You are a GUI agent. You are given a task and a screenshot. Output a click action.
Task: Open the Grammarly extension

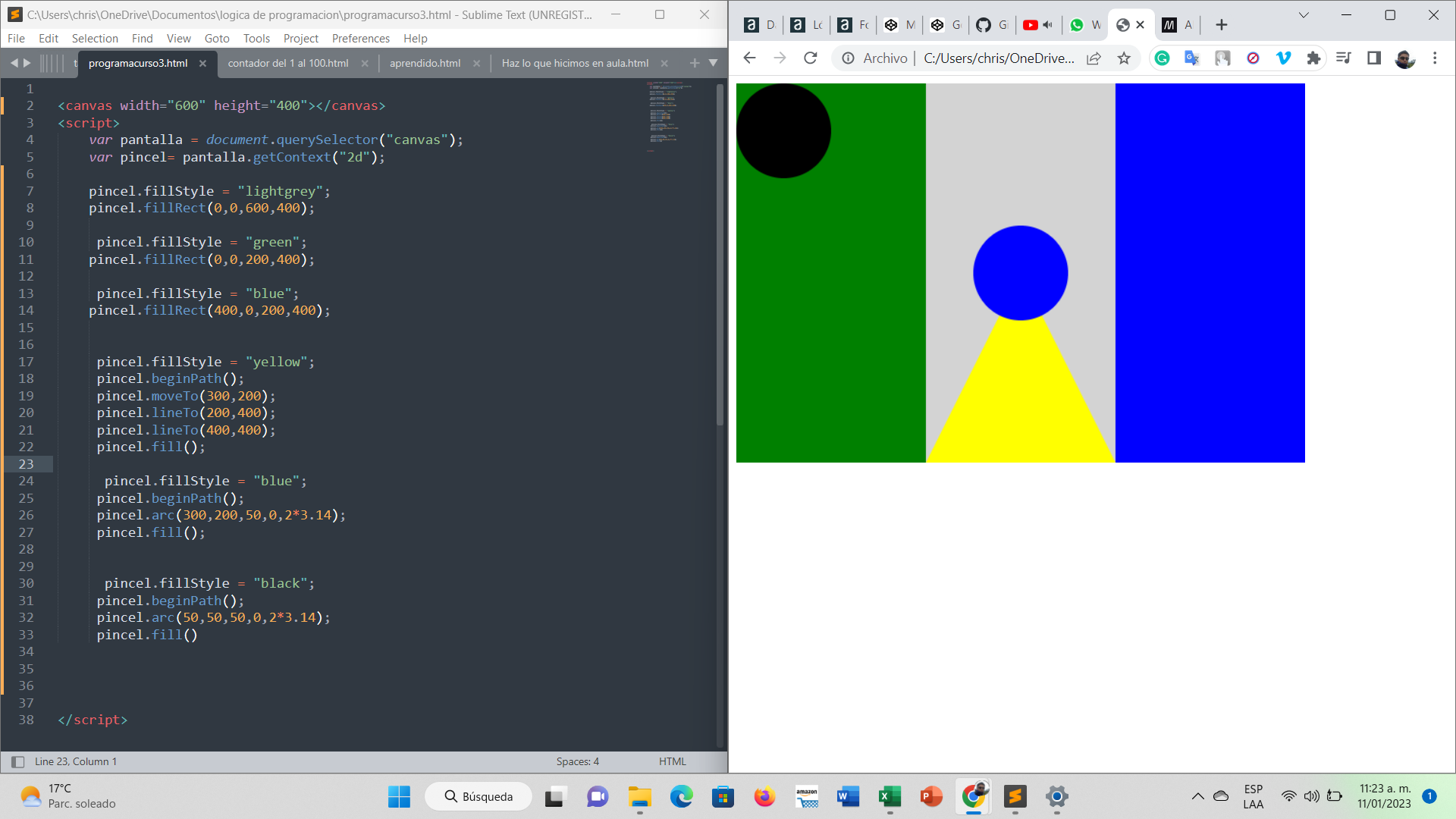[x=1162, y=58]
